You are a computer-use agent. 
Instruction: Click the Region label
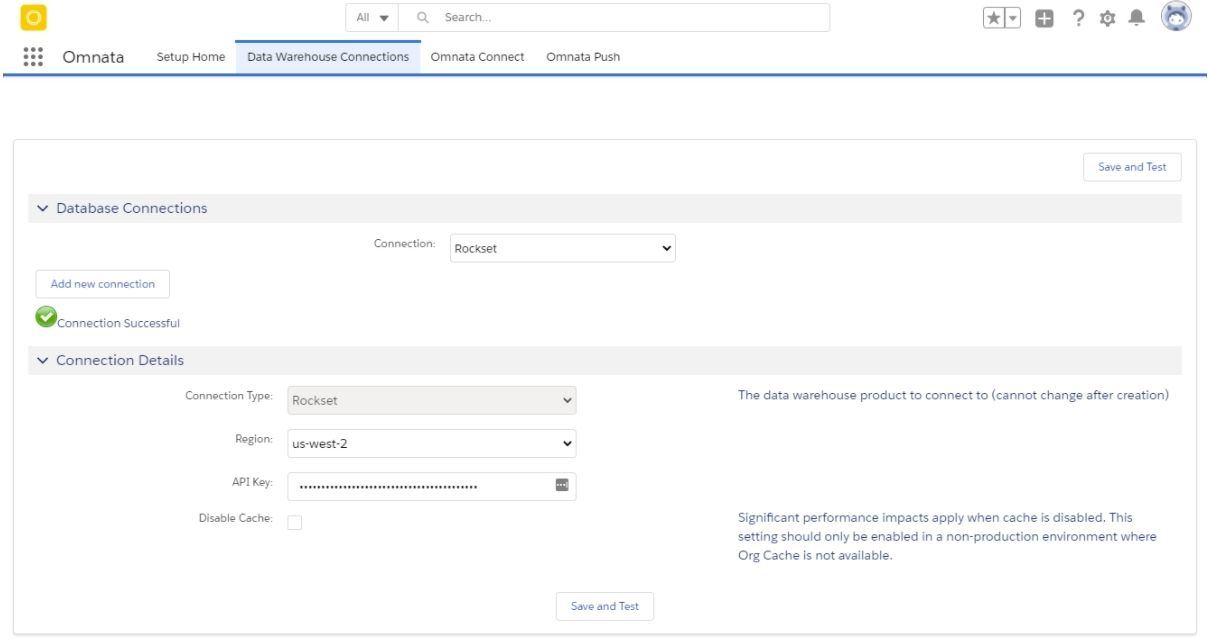pos(253,439)
